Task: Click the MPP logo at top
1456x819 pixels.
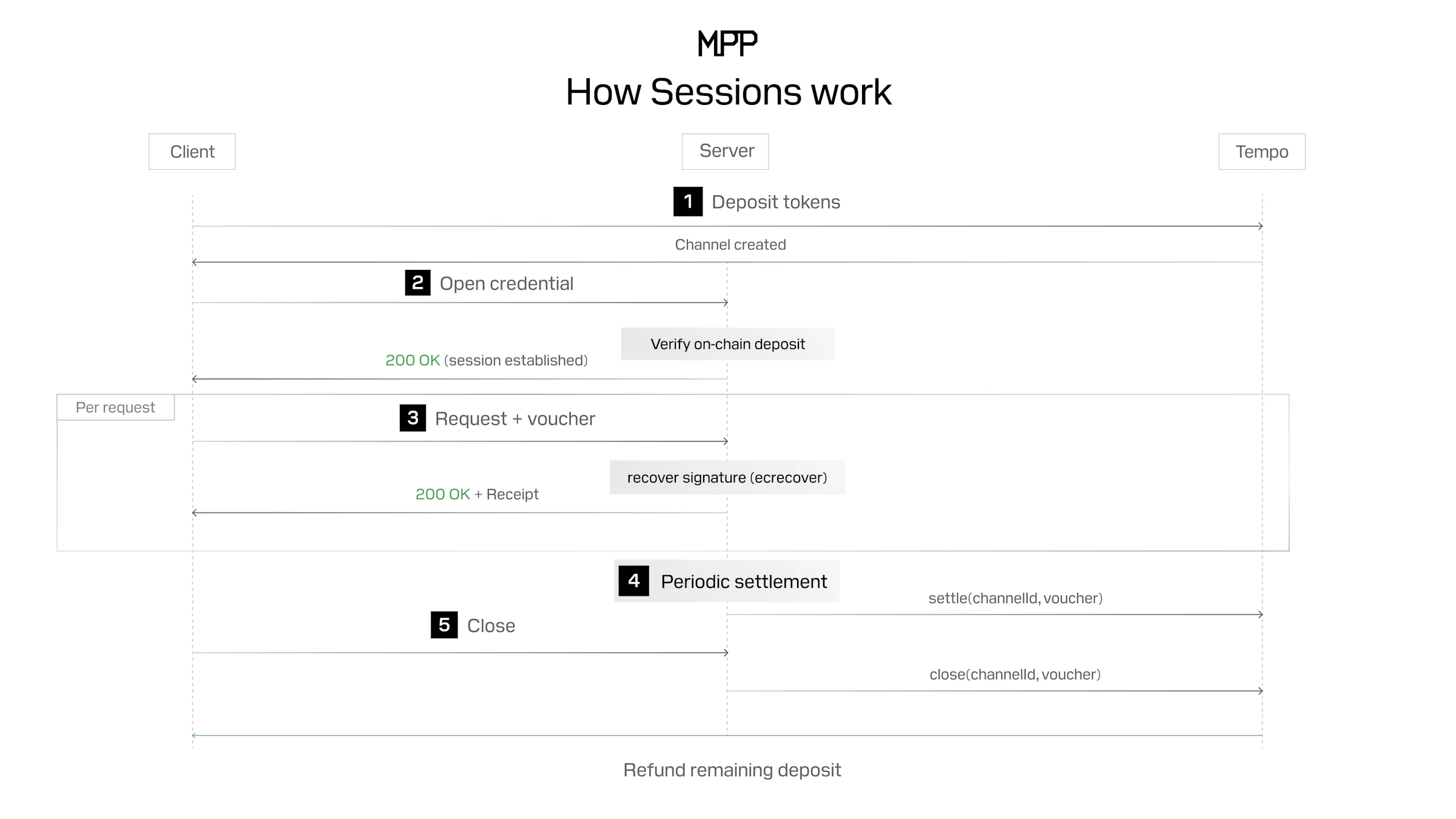Action: click(x=727, y=44)
